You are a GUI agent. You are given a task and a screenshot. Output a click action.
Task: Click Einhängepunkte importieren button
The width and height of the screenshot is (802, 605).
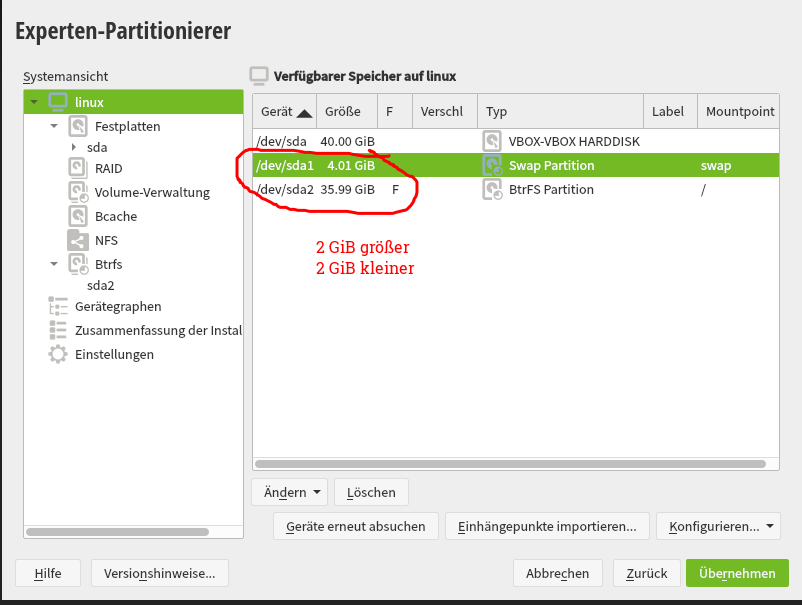(x=547, y=526)
